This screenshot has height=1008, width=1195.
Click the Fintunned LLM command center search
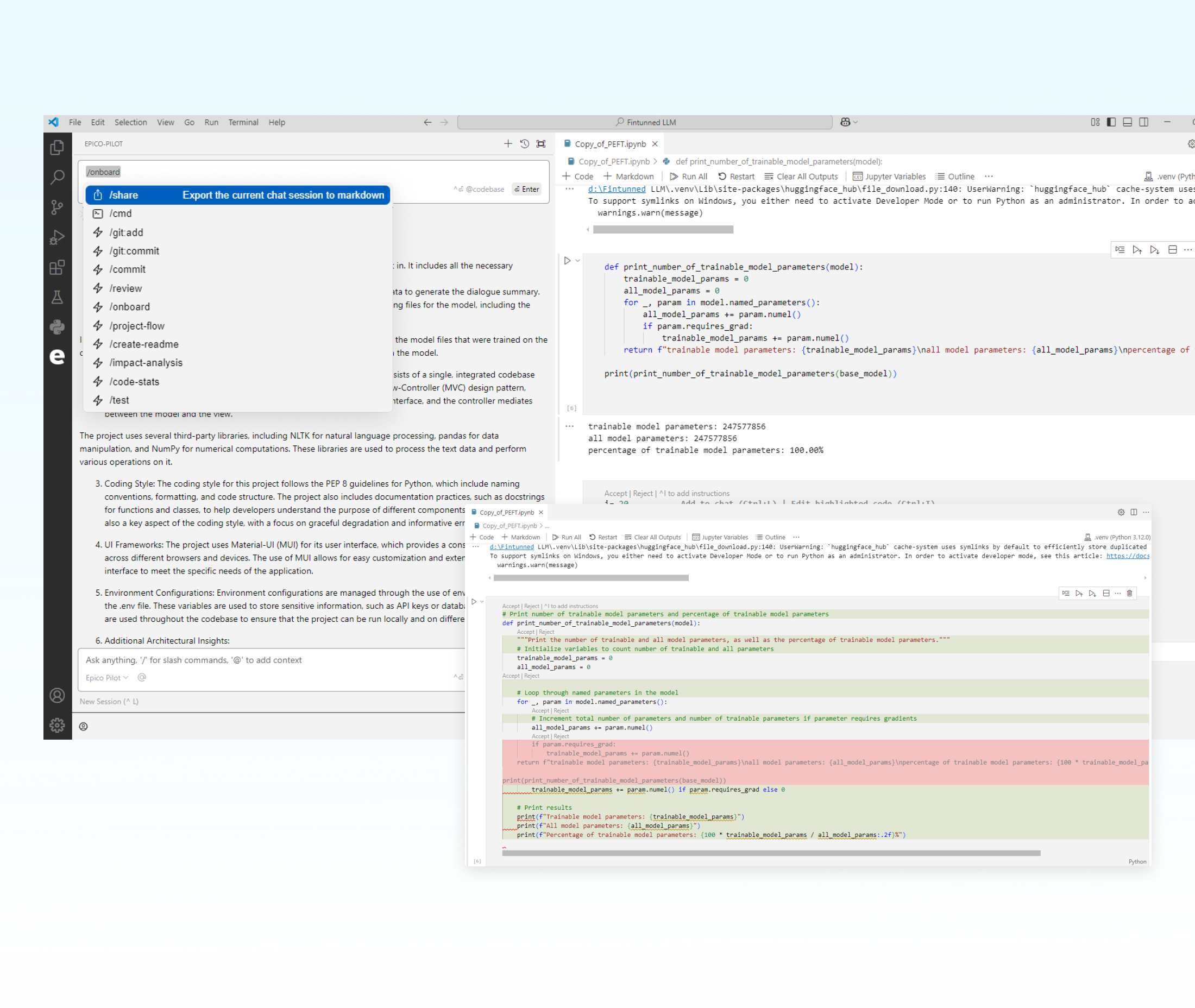[x=645, y=122]
